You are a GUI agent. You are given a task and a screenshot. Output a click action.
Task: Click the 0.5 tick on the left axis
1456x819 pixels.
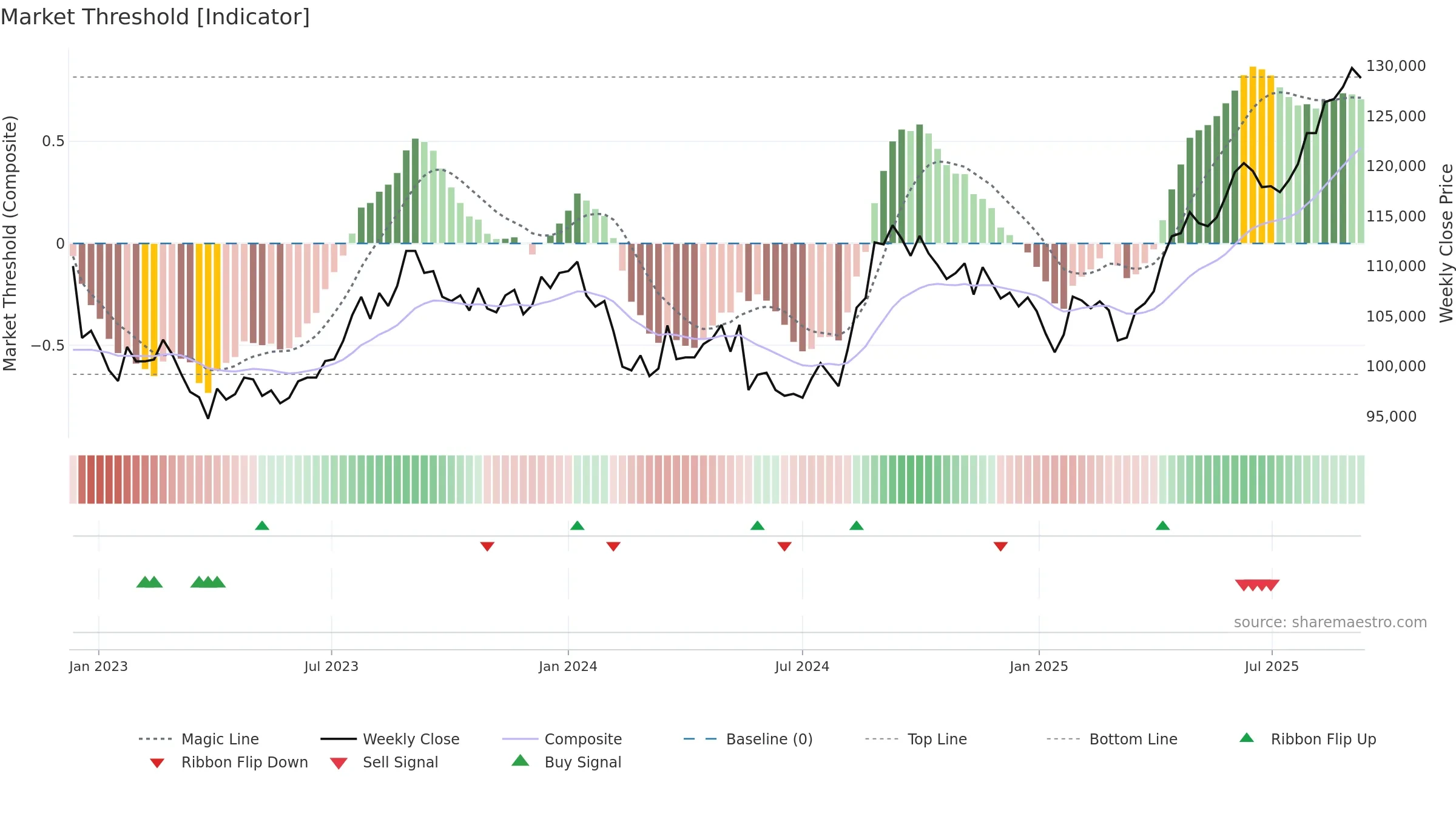[53, 141]
